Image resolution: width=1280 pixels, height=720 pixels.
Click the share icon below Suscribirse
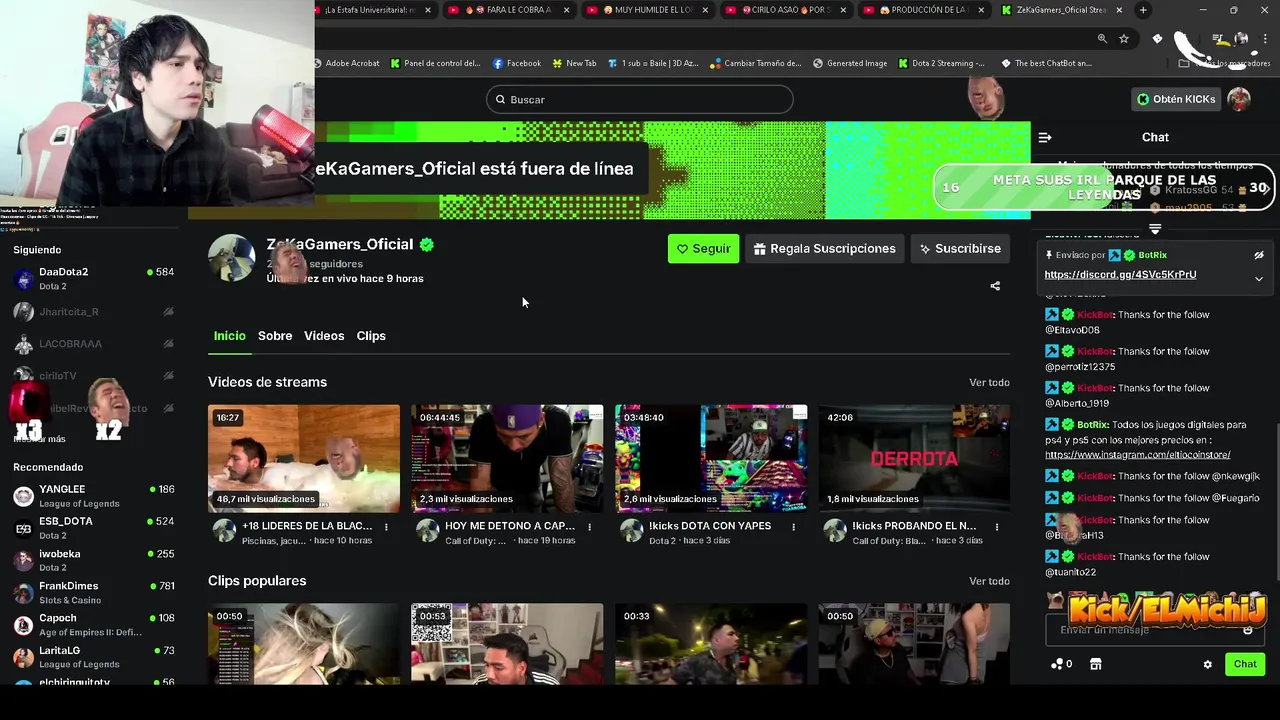995,286
